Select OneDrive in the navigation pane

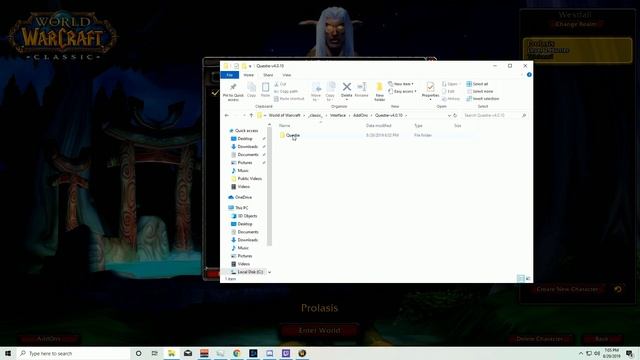point(240,197)
